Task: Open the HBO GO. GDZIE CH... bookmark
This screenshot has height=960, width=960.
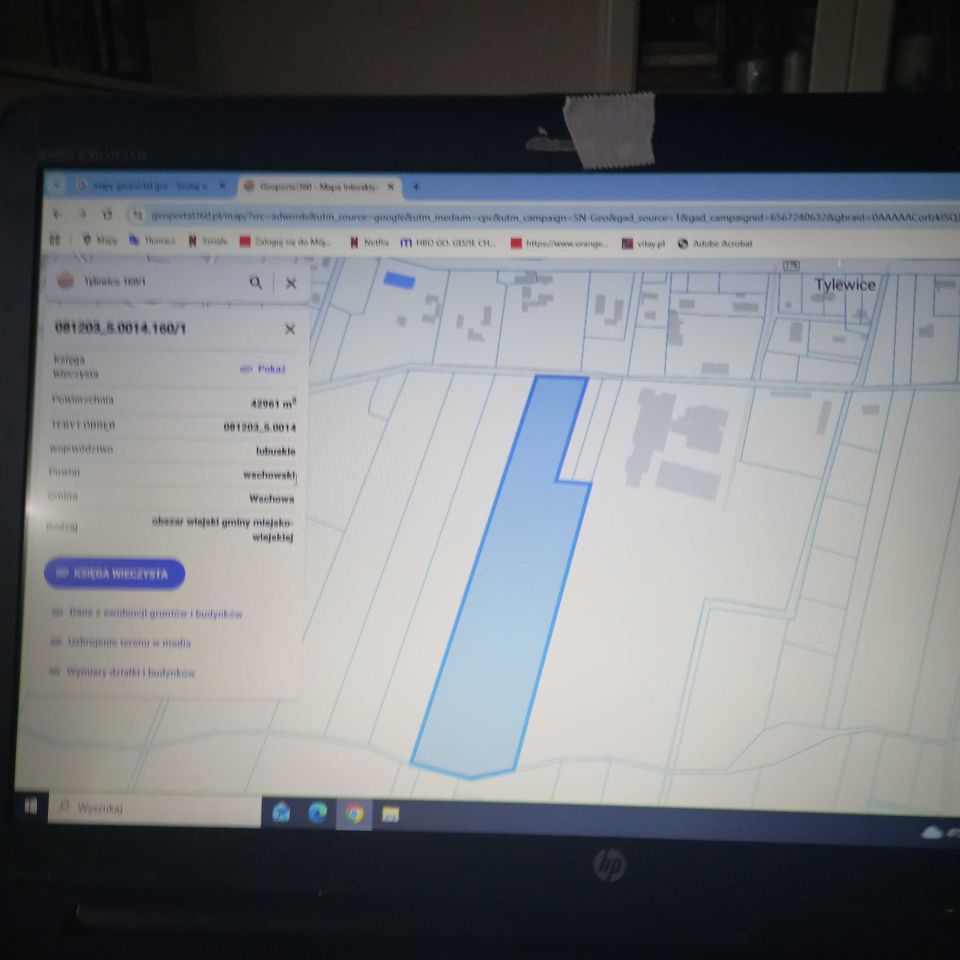Action: (x=448, y=243)
